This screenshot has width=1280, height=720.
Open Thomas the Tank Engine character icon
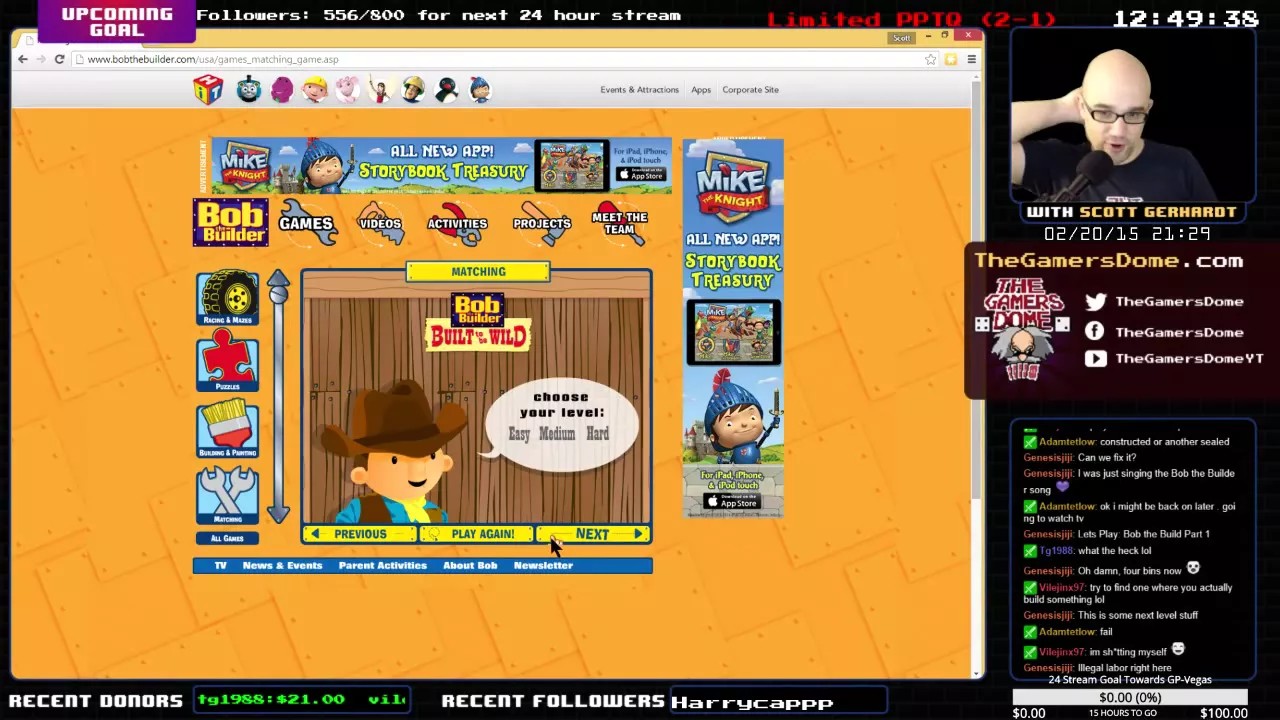pyautogui.click(x=248, y=90)
